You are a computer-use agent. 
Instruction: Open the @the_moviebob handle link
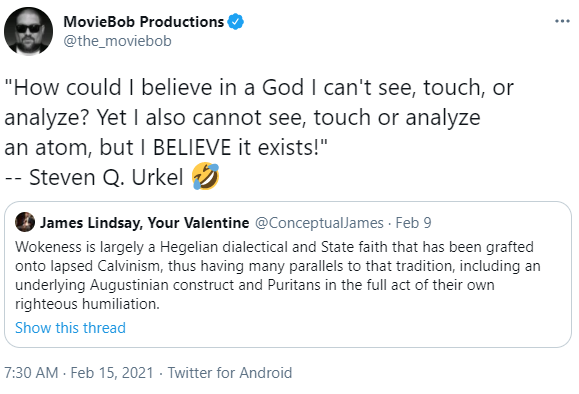(x=117, y=41)
